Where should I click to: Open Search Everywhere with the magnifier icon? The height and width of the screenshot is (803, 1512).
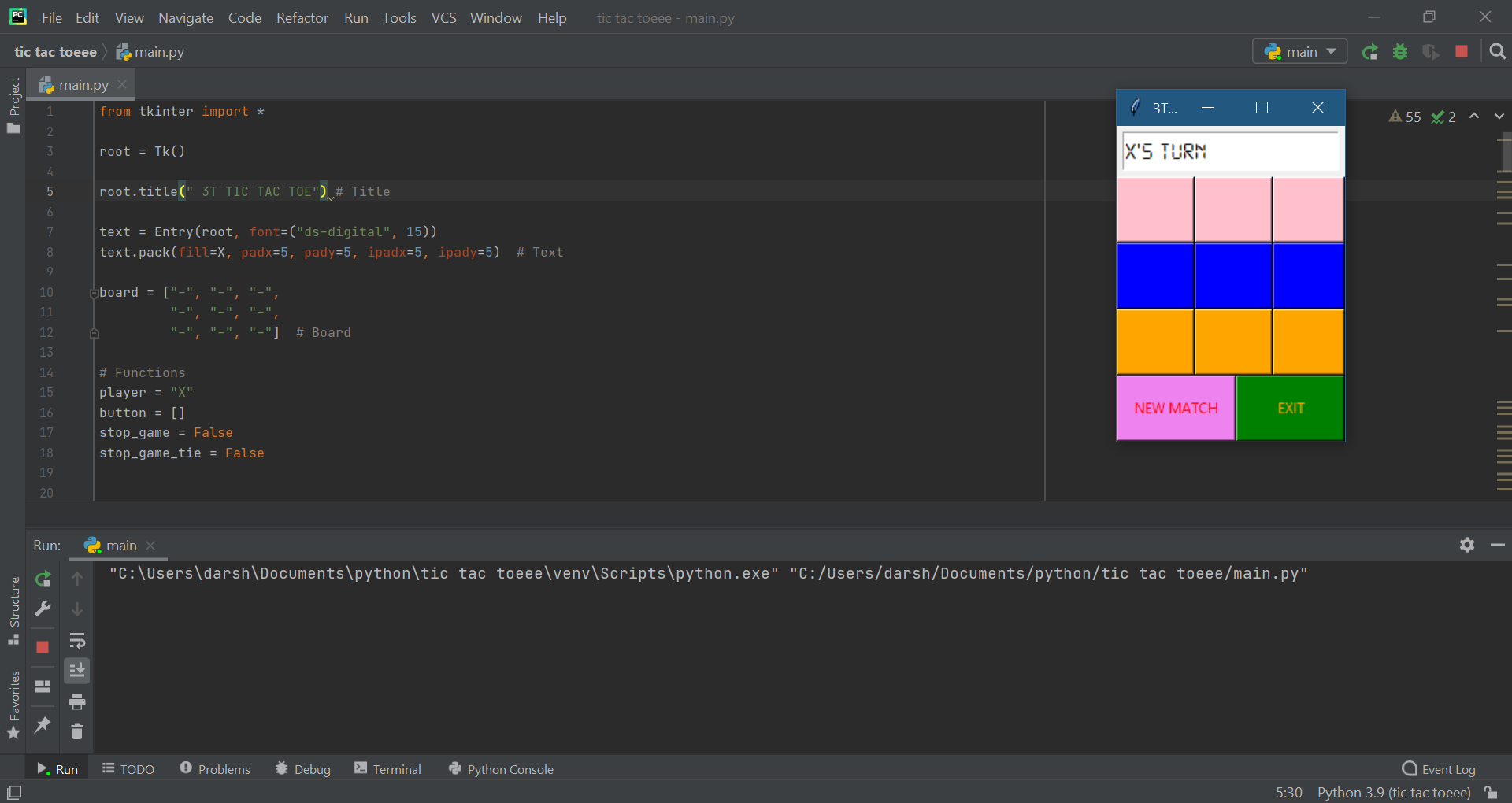tap(1497, 51)
